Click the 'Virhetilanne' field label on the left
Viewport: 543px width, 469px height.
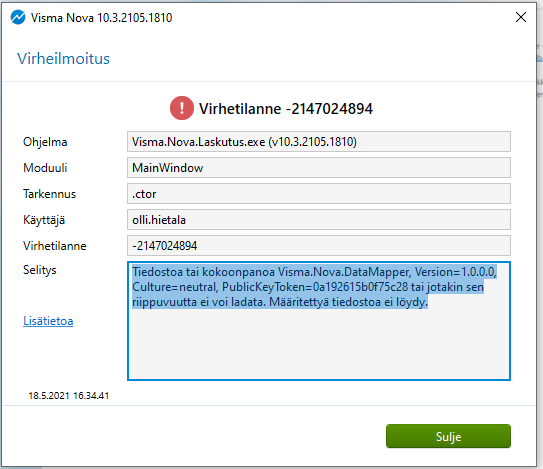(x=55, y=246)
